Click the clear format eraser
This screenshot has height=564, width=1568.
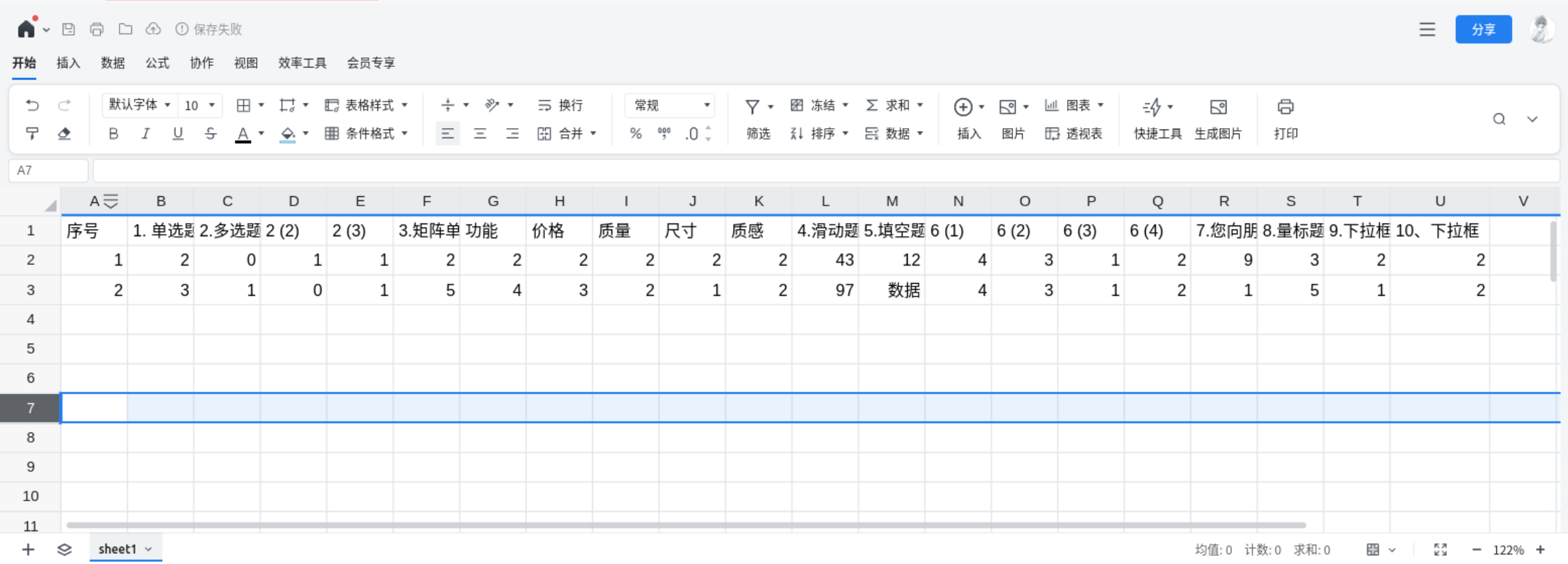(64, 133)
